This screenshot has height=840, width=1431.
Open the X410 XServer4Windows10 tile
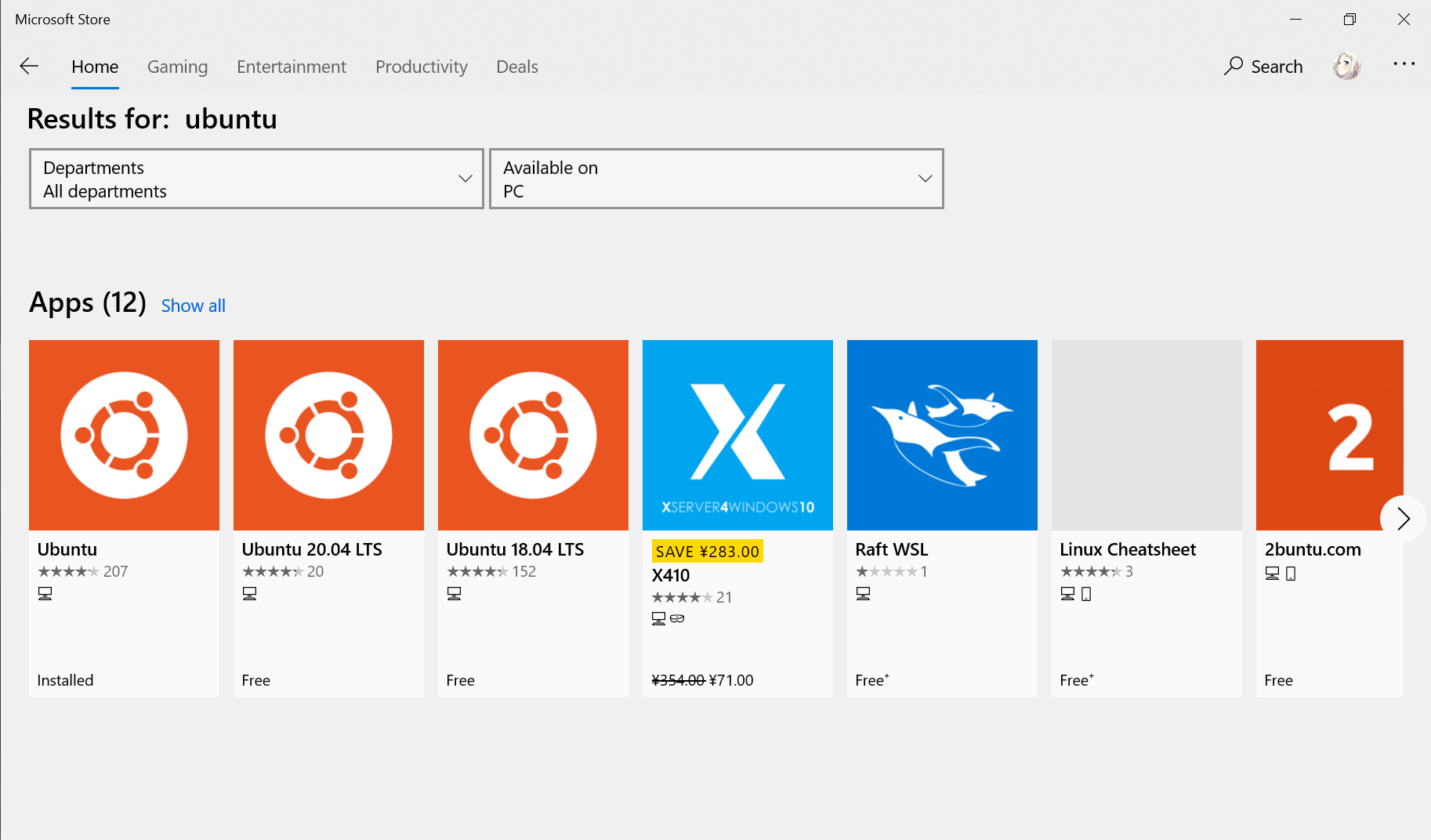(x=737, y=435)
